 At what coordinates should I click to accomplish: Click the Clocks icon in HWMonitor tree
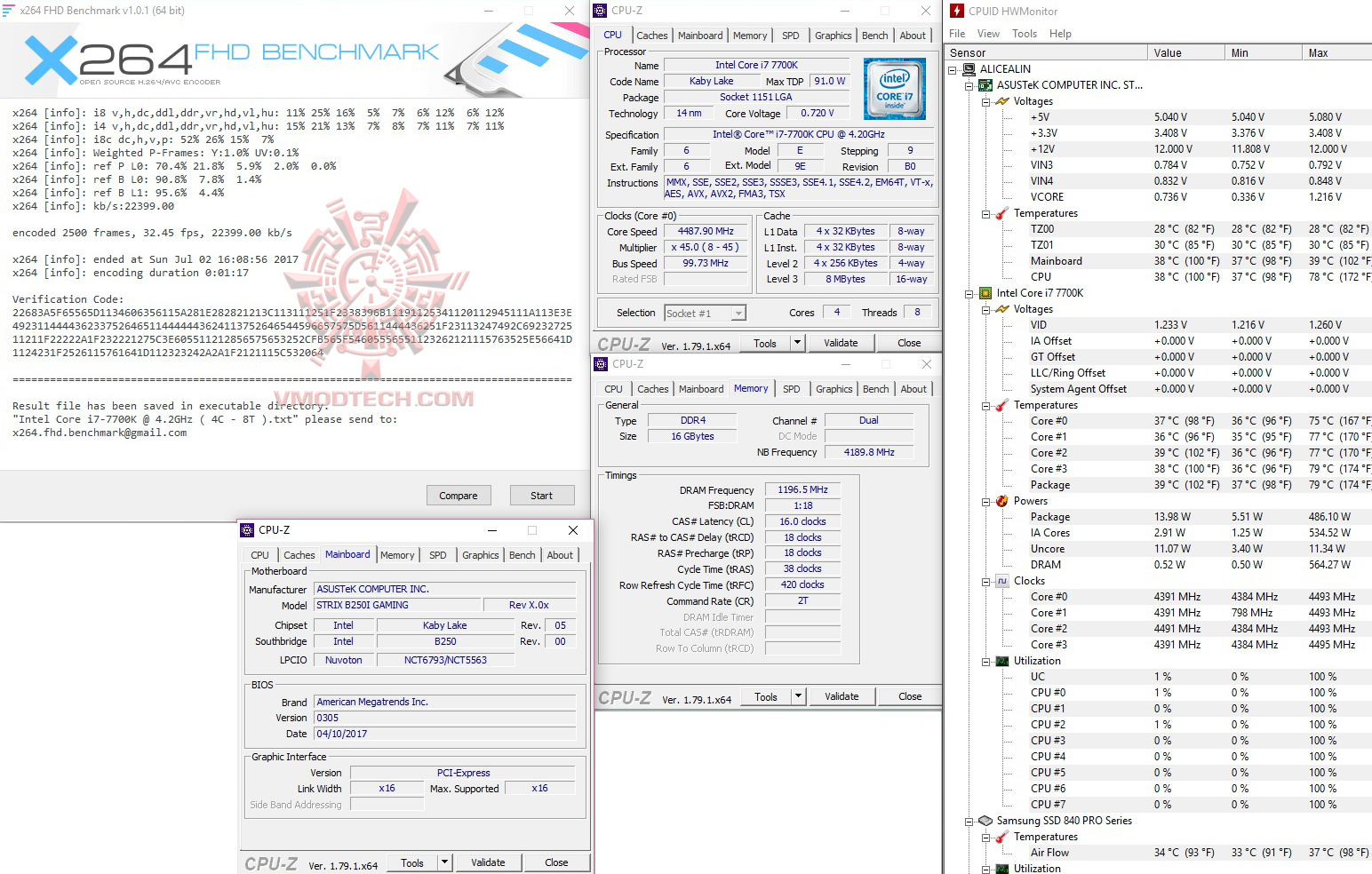pyautogui.click(x=1003, y=580)
